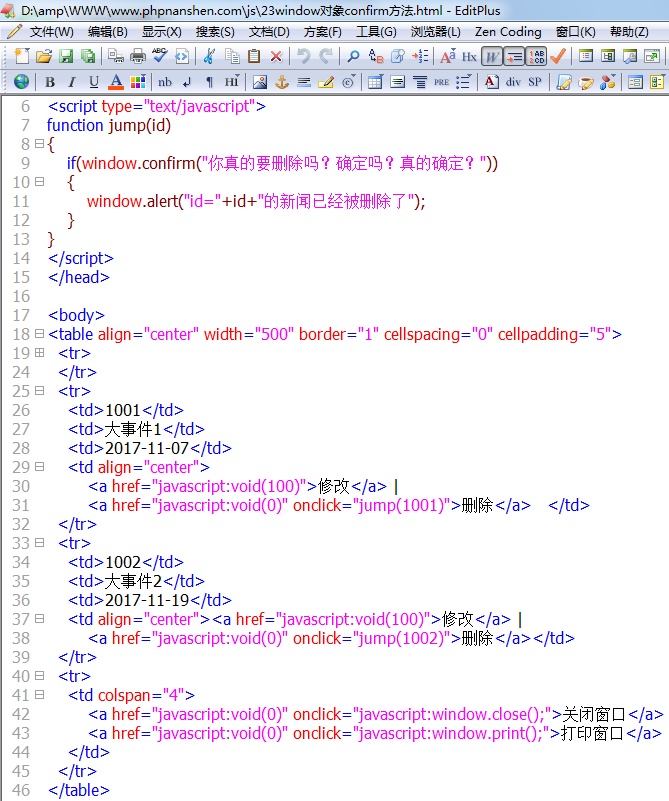Collapse the tr fold at line 25
This screenshot has width=669, height=801.
tap(39, 390)
